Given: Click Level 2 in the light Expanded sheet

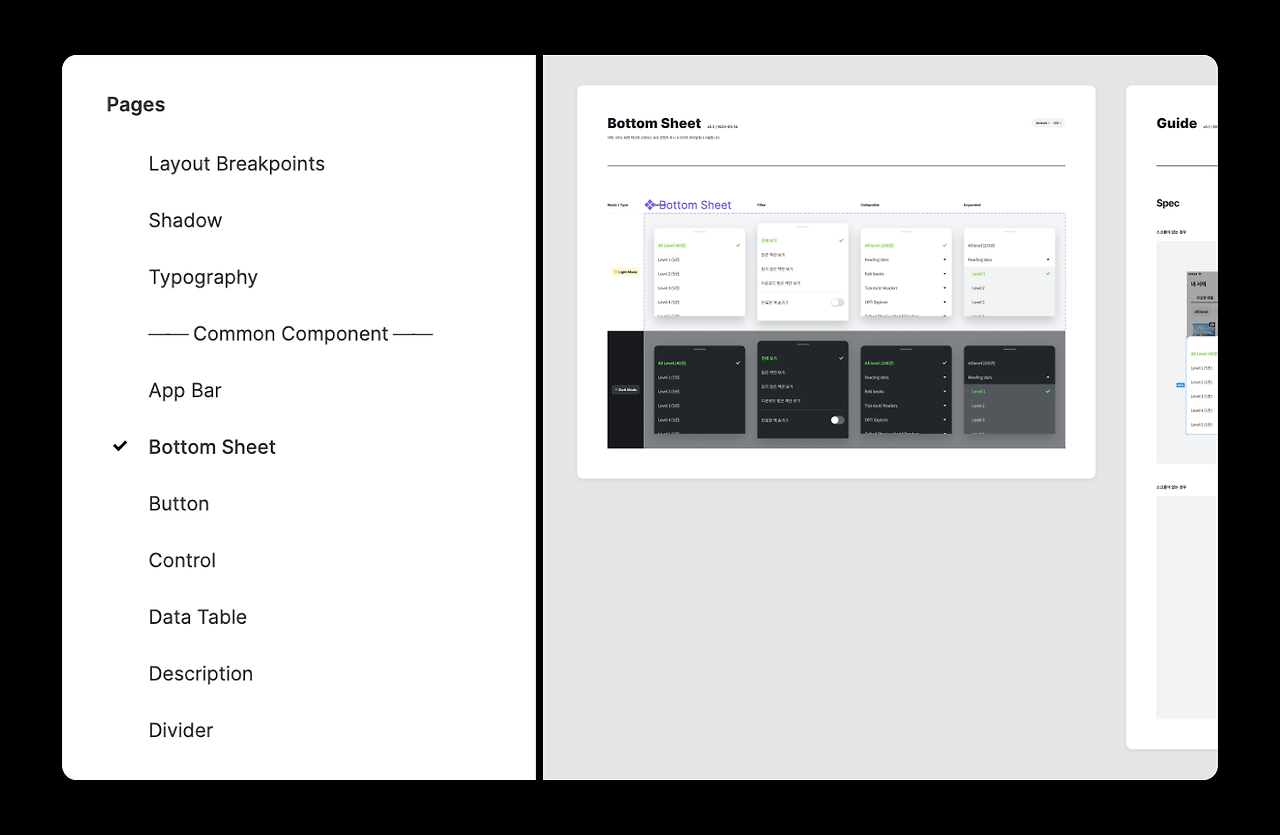Looking at the screenshot, I should [978, 288].
